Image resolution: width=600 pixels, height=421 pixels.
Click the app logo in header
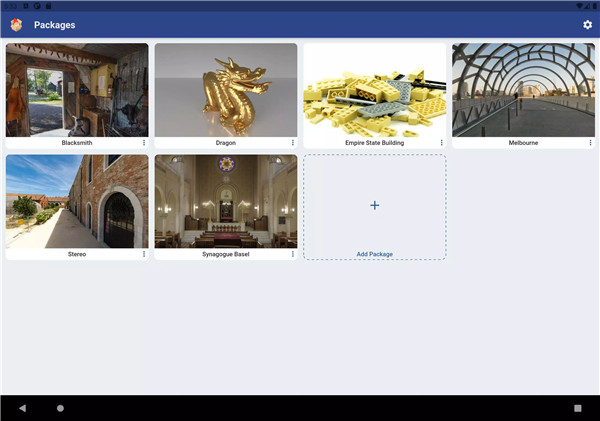(x=16, y=24)
